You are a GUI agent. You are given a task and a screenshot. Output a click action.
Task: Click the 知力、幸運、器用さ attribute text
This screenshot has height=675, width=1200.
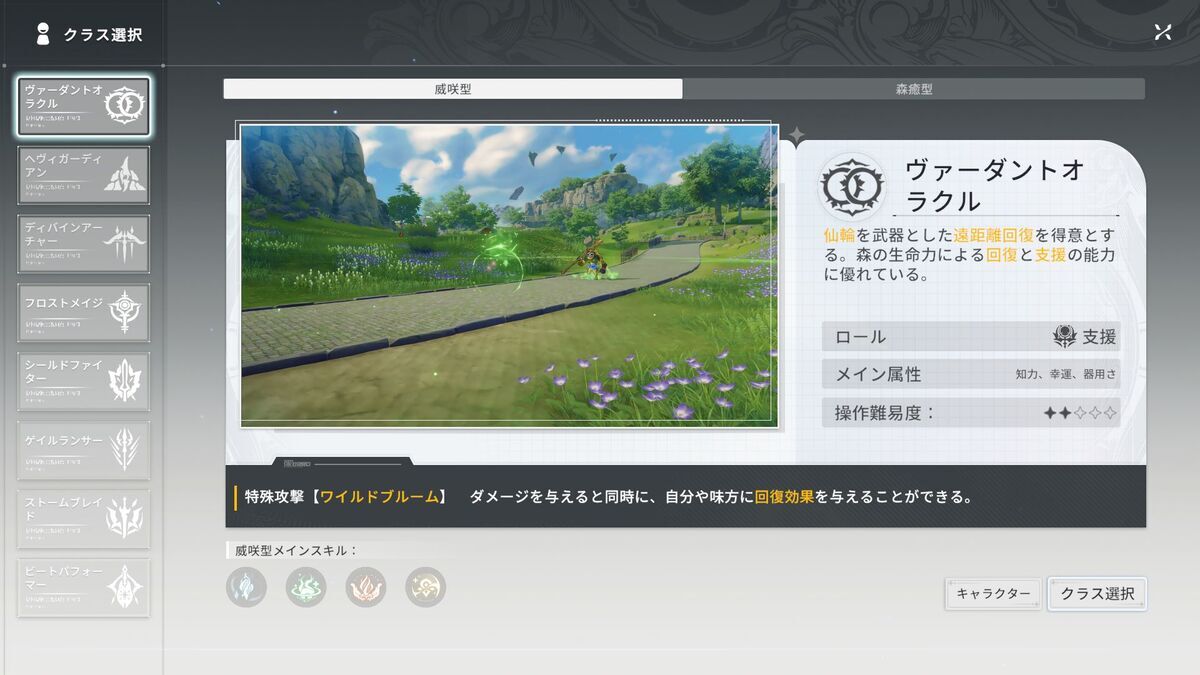pos(1066,375)
